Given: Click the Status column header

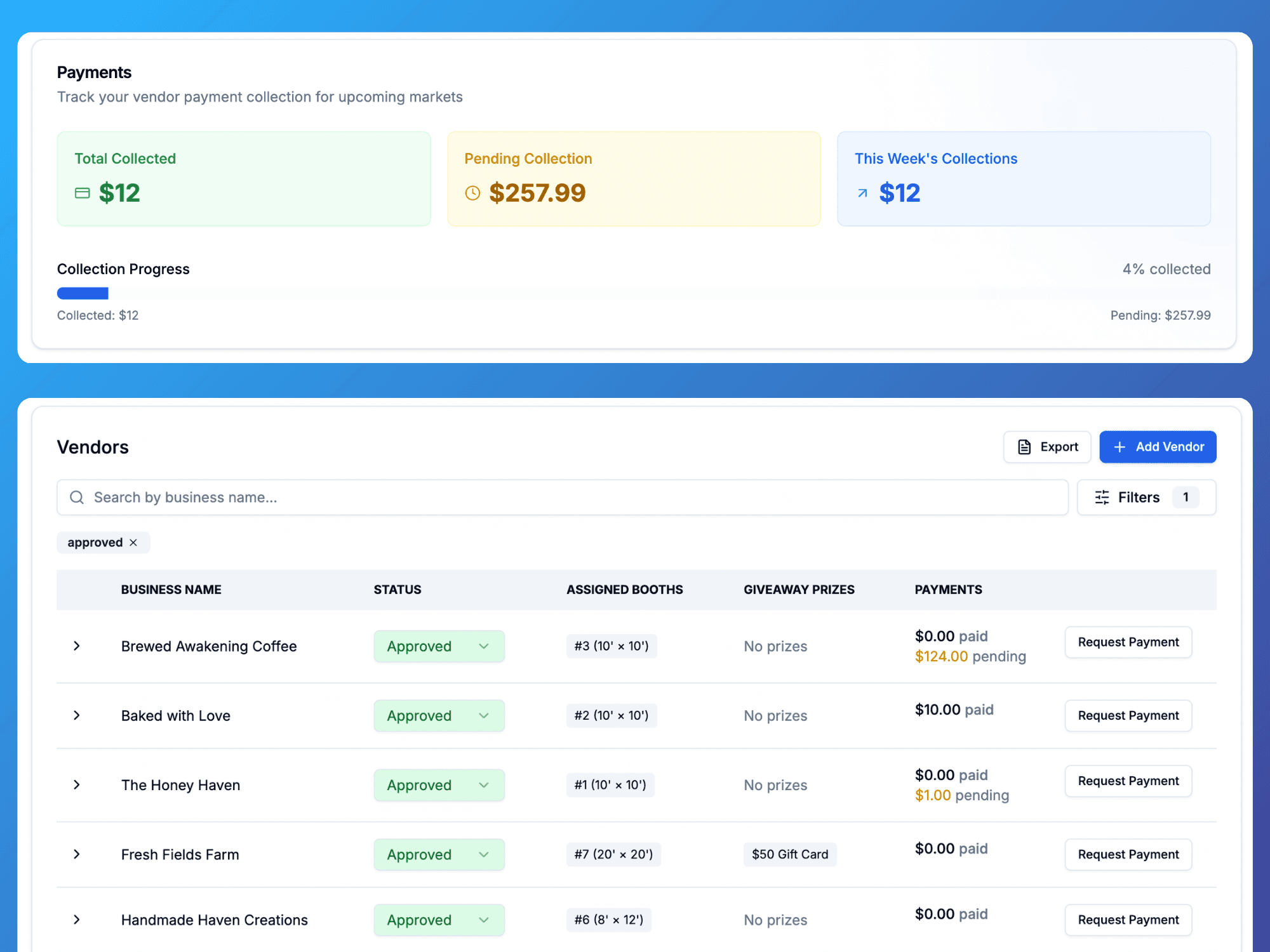Looking at the screenshot, I should point(398,590).
